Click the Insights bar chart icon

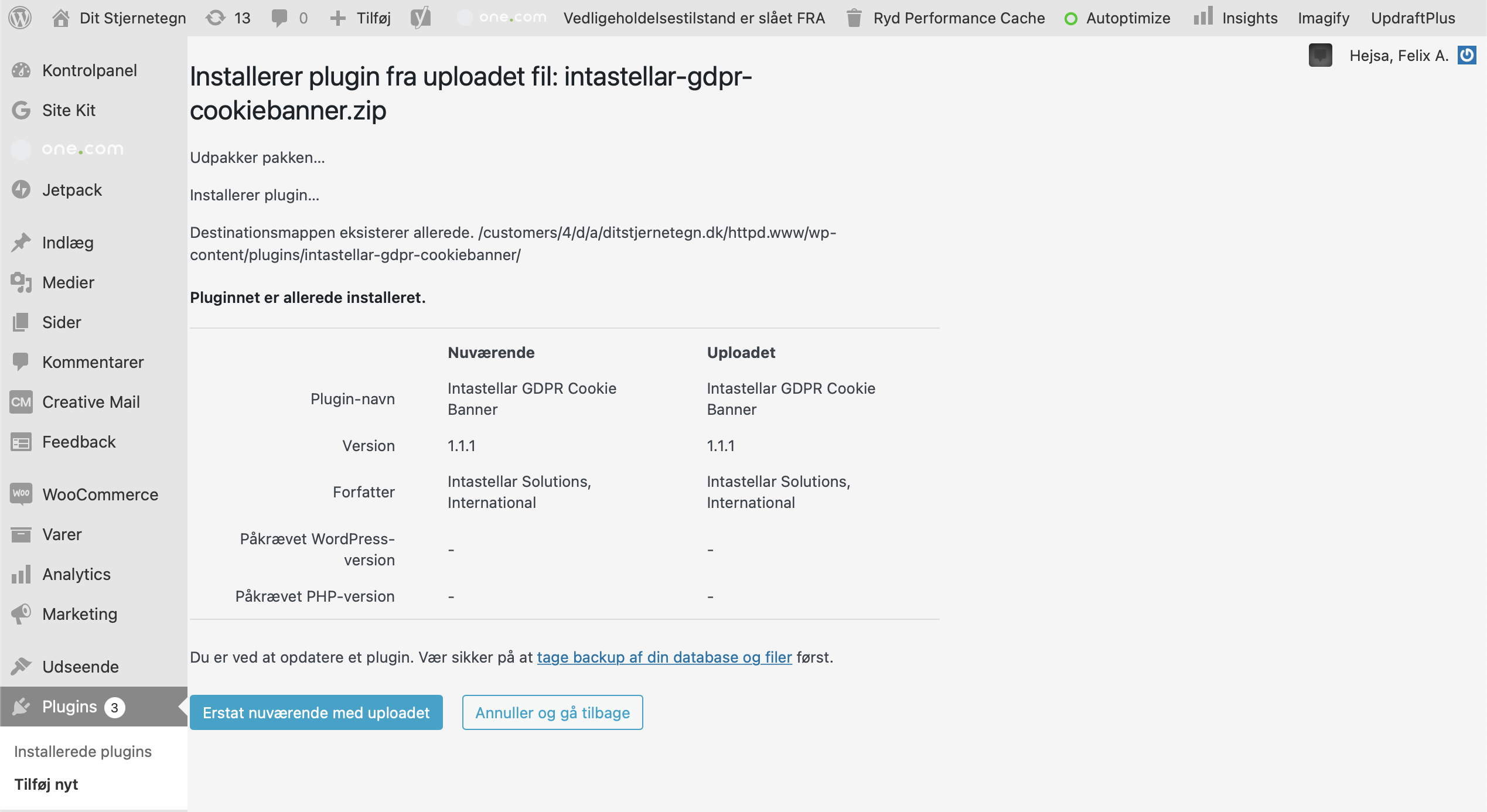coord(1203,17)
